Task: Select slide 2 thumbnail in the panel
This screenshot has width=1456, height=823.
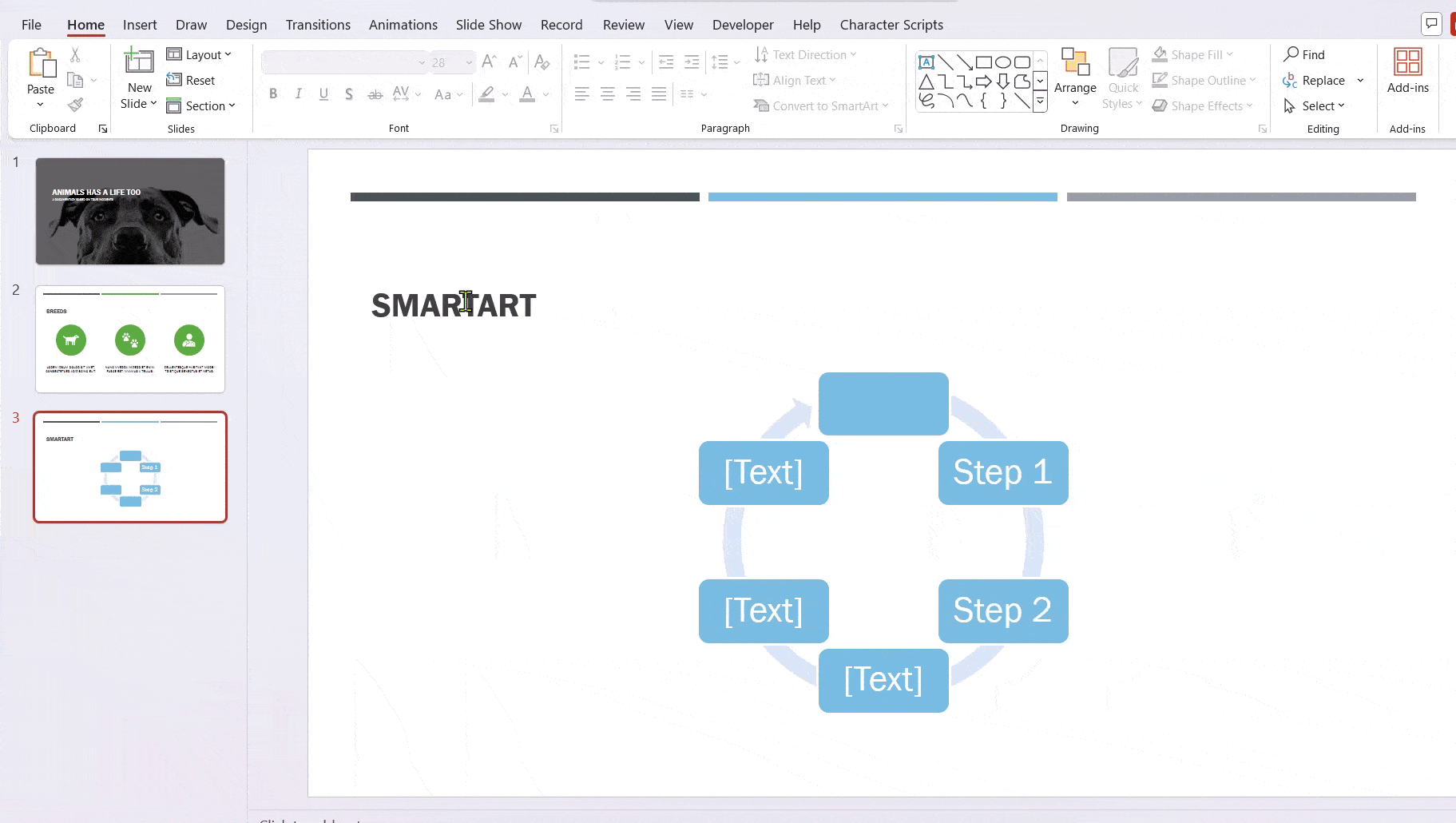Action: [x=130, y=340]
